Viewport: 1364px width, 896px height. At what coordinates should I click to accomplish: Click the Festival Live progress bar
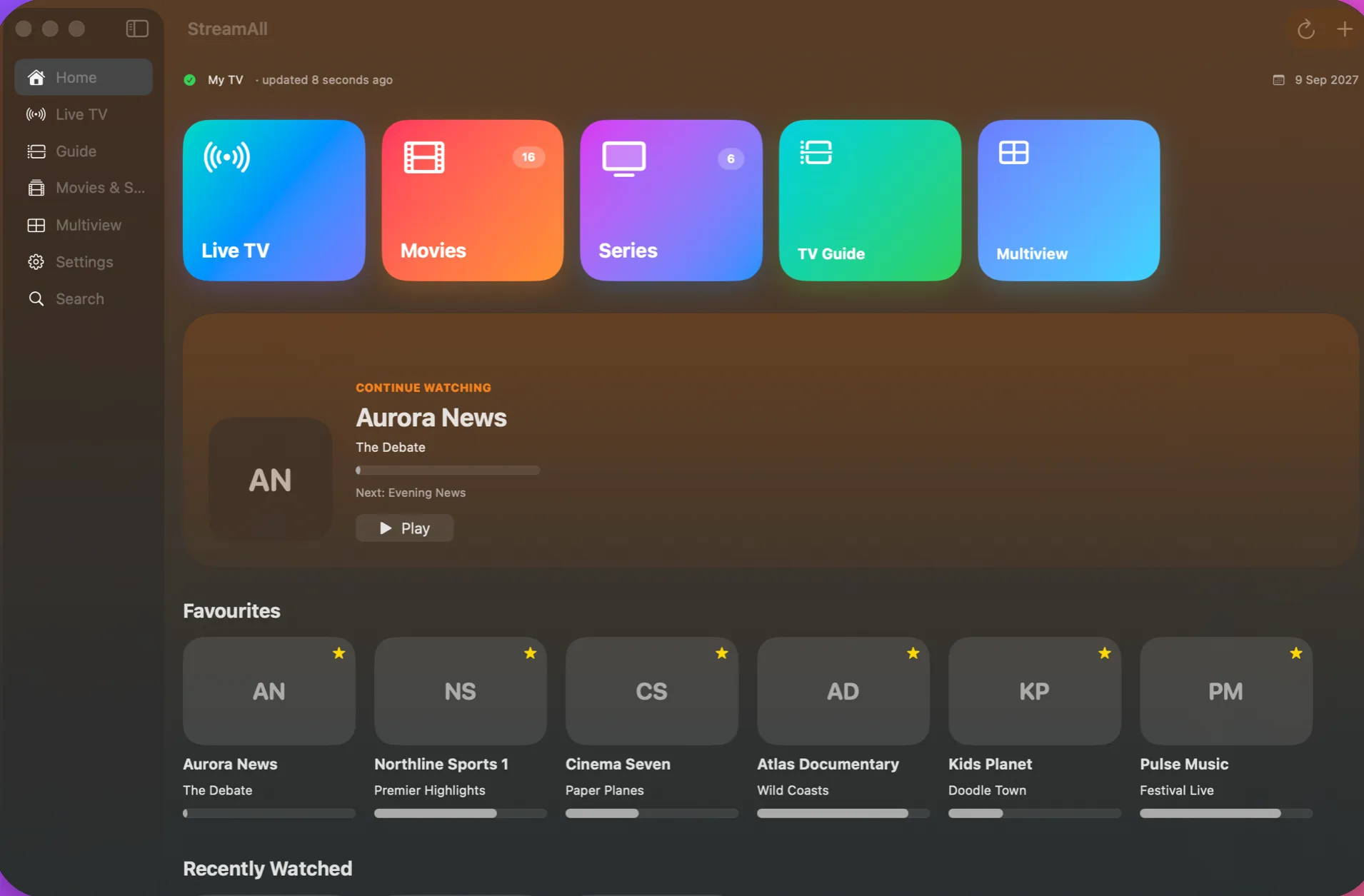click(1226, 813)
